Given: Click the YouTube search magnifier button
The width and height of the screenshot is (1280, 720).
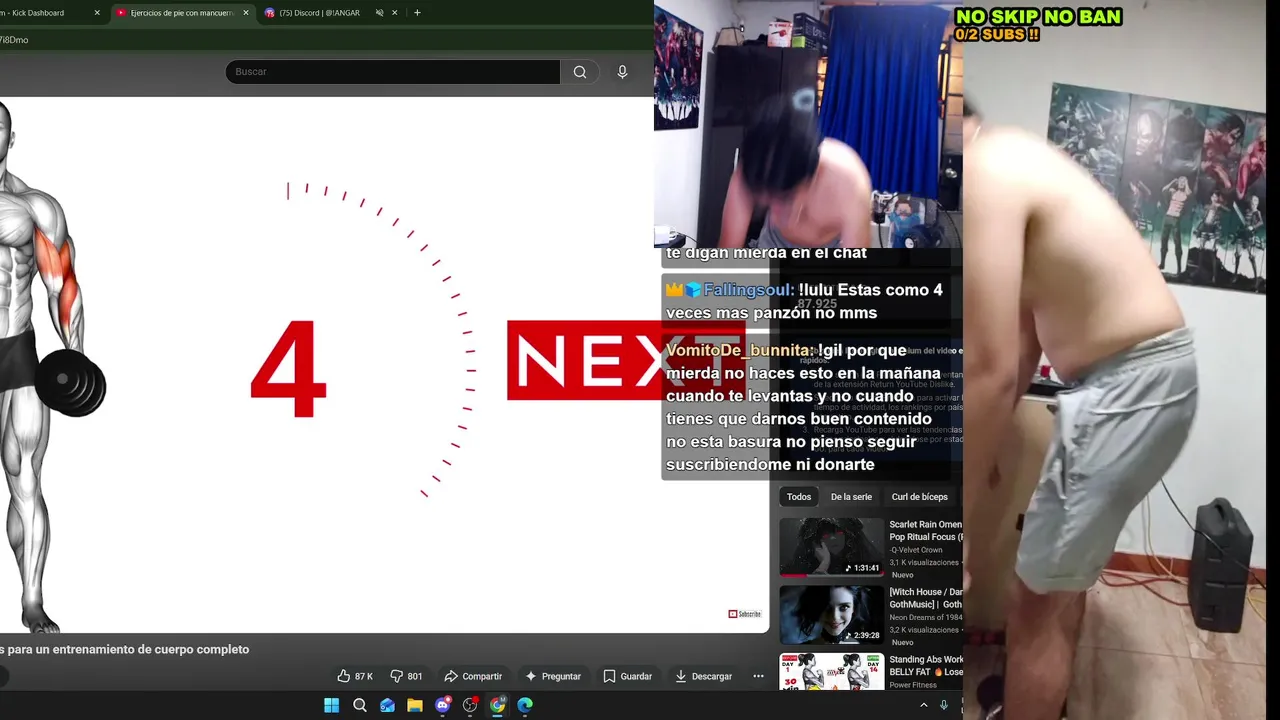Looking at the screenshot, I should (580, 72).
